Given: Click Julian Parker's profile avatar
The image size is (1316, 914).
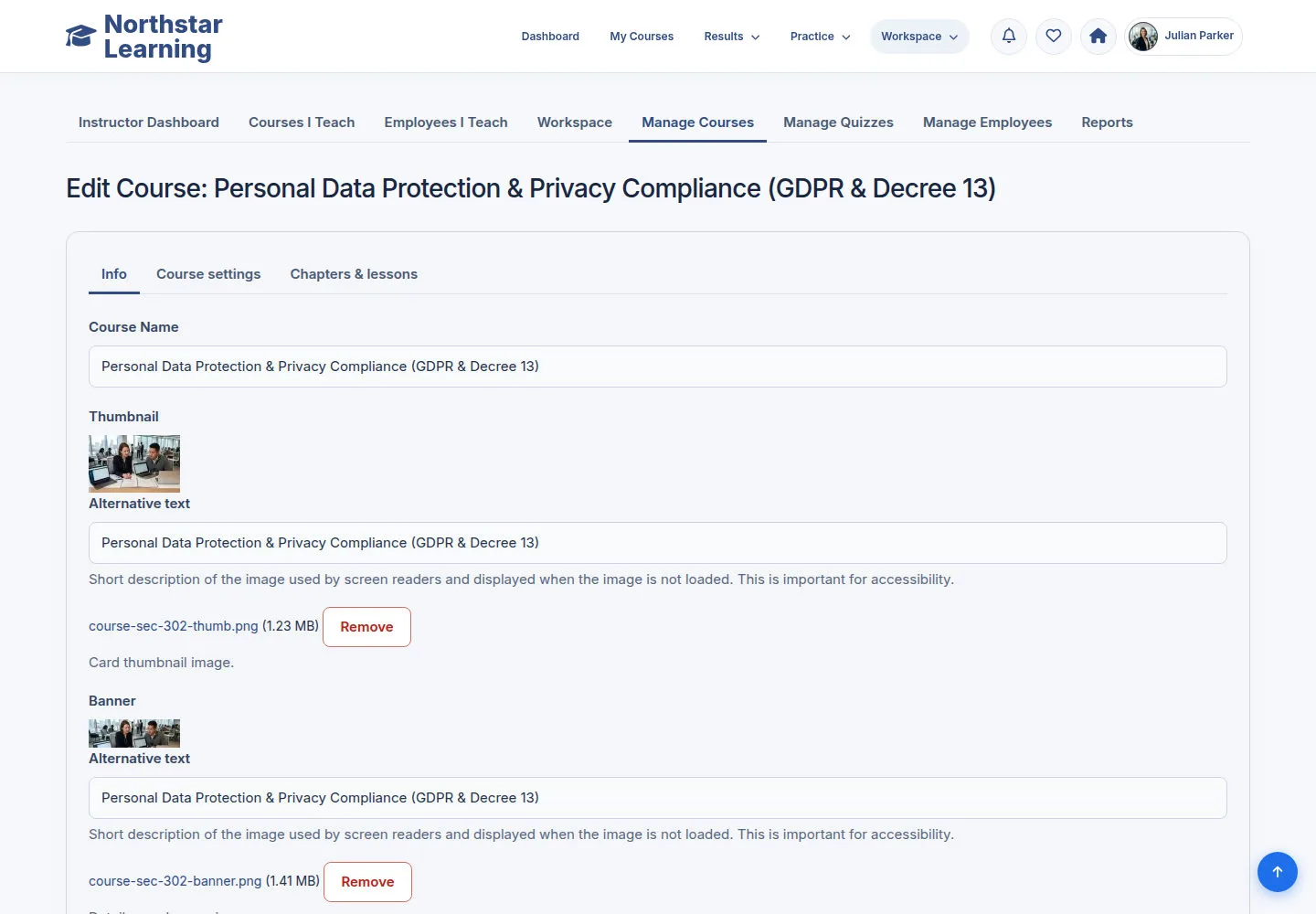Looking at the screenshot, I should (x=1143, y=37).
